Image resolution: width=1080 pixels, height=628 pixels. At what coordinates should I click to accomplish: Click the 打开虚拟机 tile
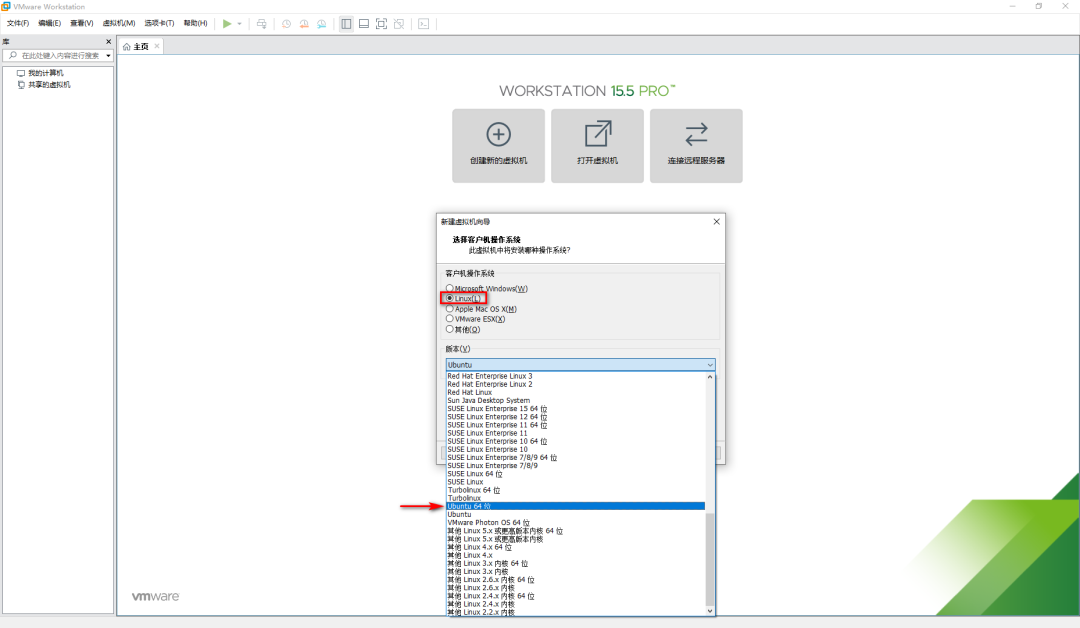tap(597, 146)
